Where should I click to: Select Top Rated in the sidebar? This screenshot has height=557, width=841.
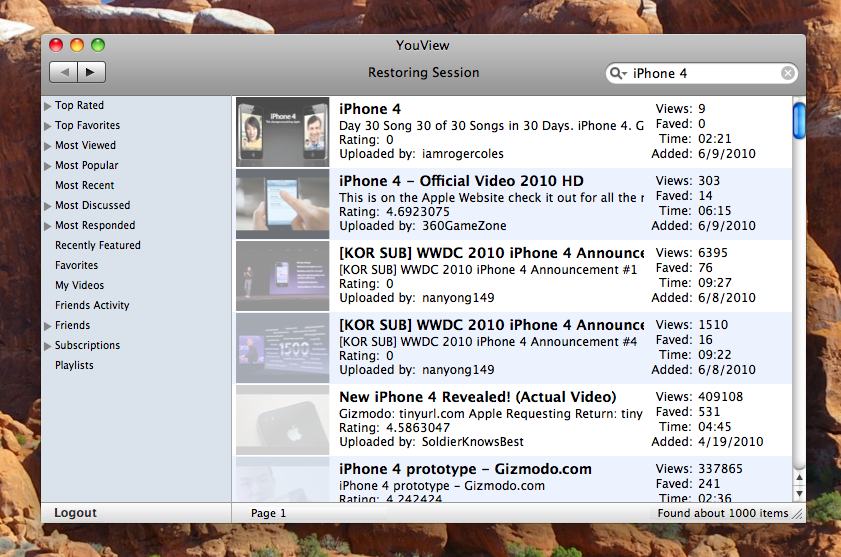pos(79,105)
